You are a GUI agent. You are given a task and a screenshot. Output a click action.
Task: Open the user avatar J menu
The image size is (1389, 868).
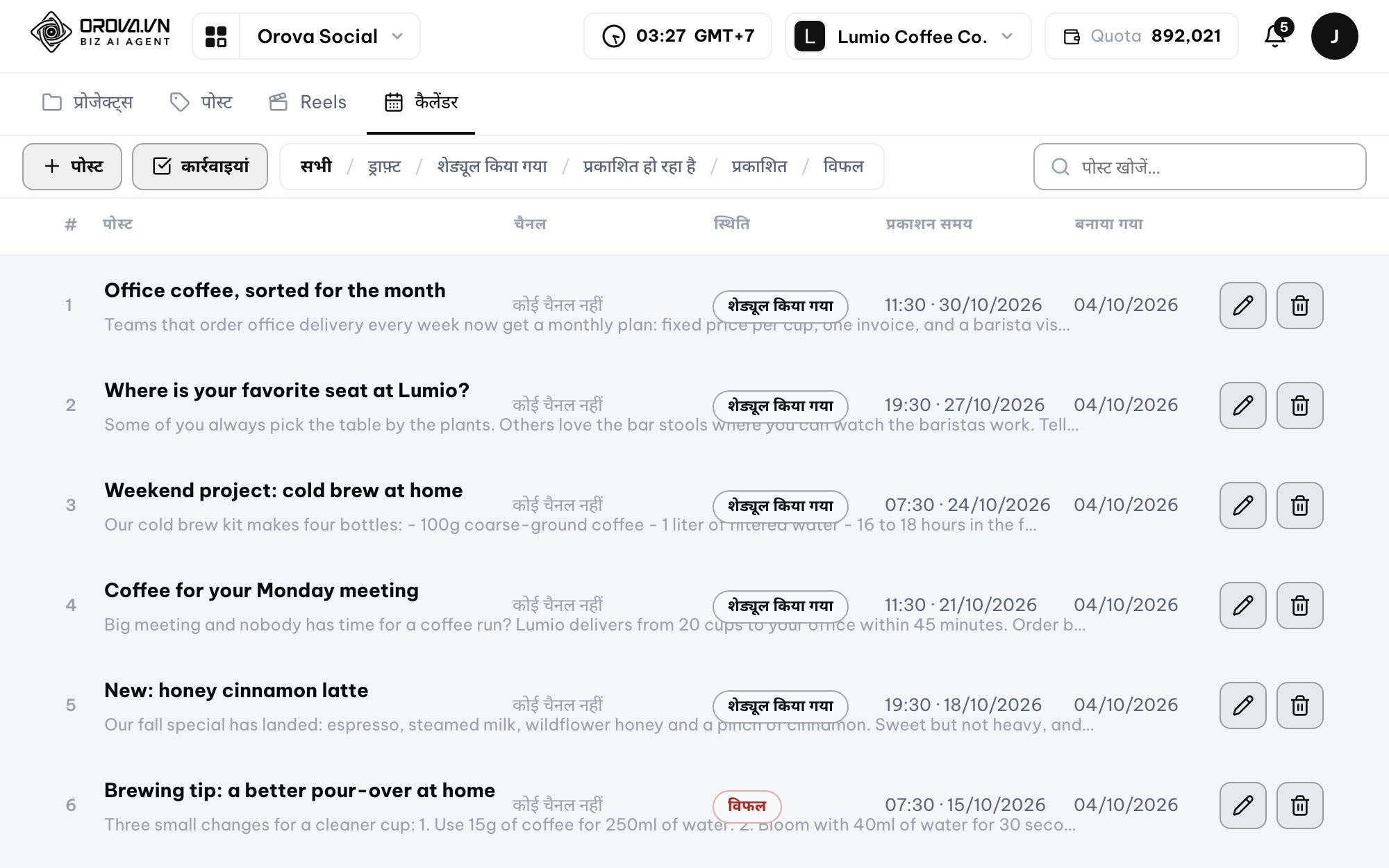click(x=1334, y=36)
